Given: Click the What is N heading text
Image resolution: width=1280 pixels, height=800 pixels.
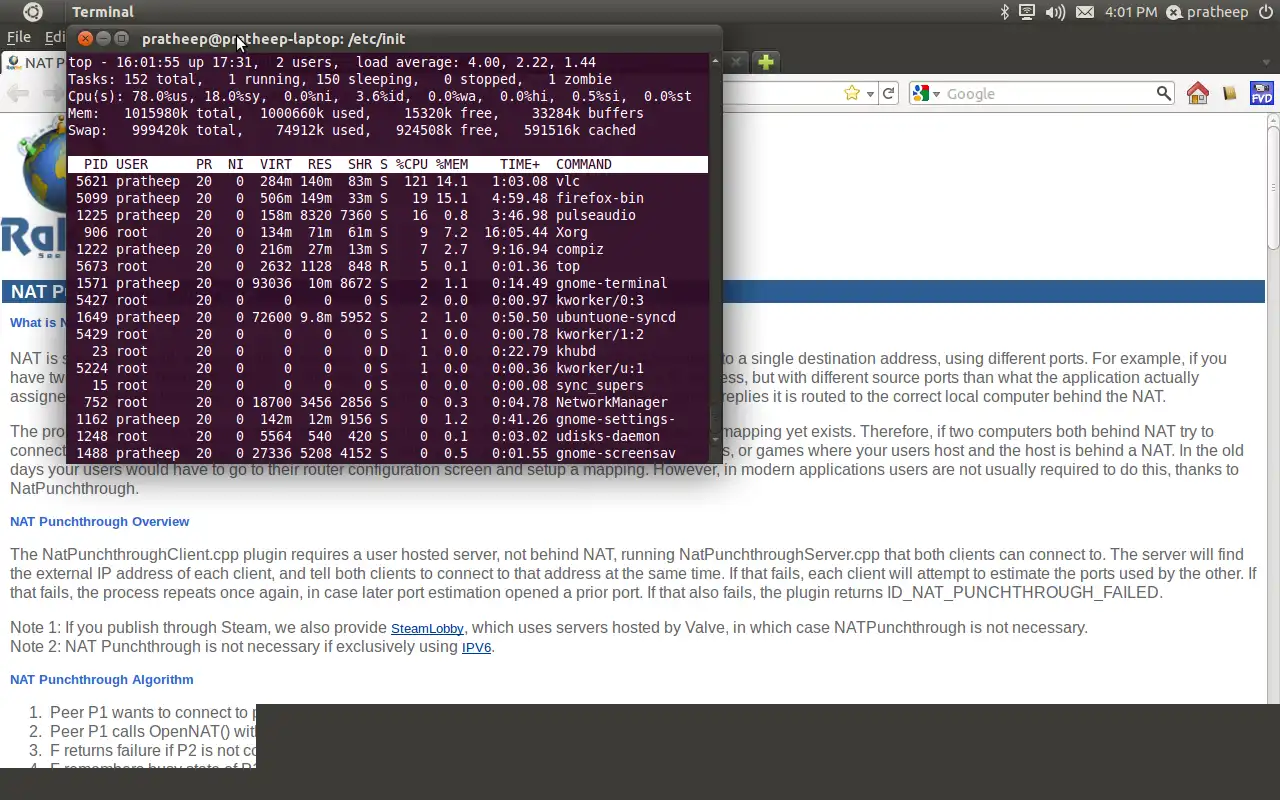Looking at the screenshot, I should [38, 322].
